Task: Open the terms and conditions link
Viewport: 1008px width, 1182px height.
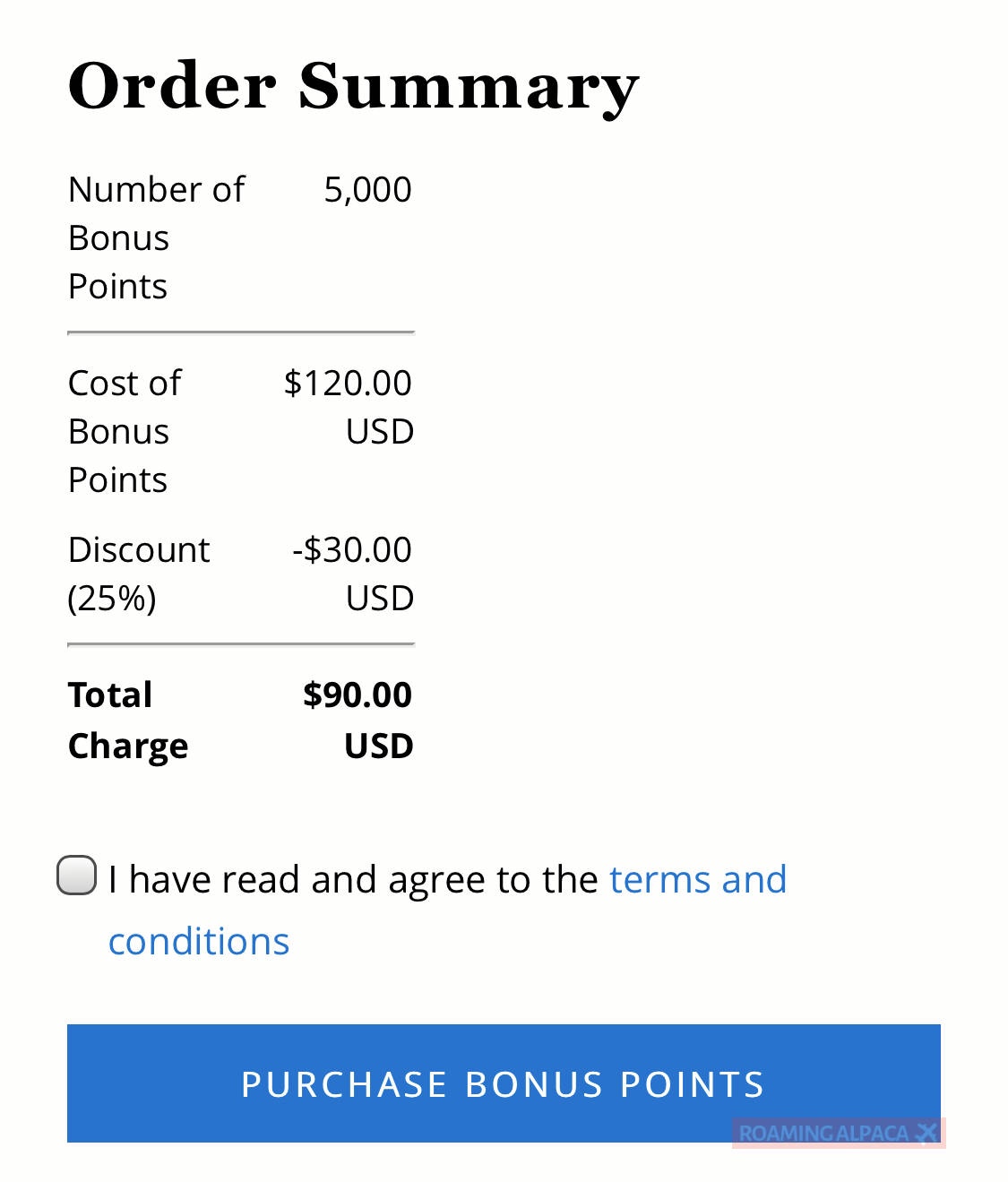Action: click(697, 880)
